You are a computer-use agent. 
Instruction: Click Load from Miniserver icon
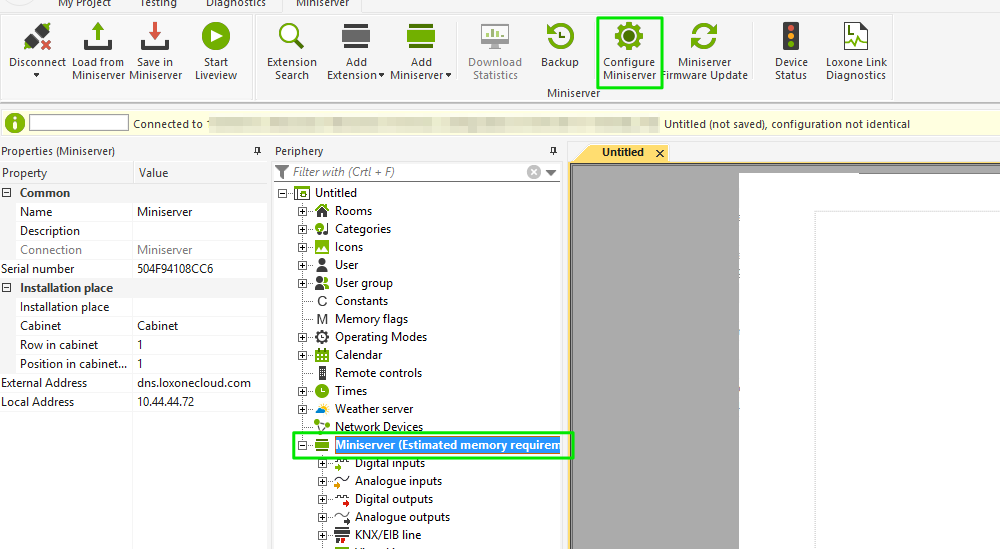98,36
